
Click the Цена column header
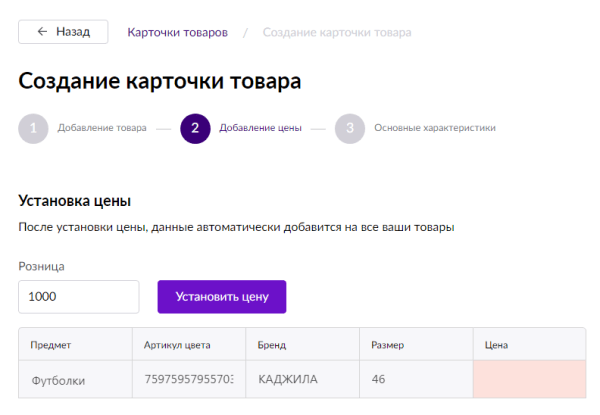(x=497, y=345)
